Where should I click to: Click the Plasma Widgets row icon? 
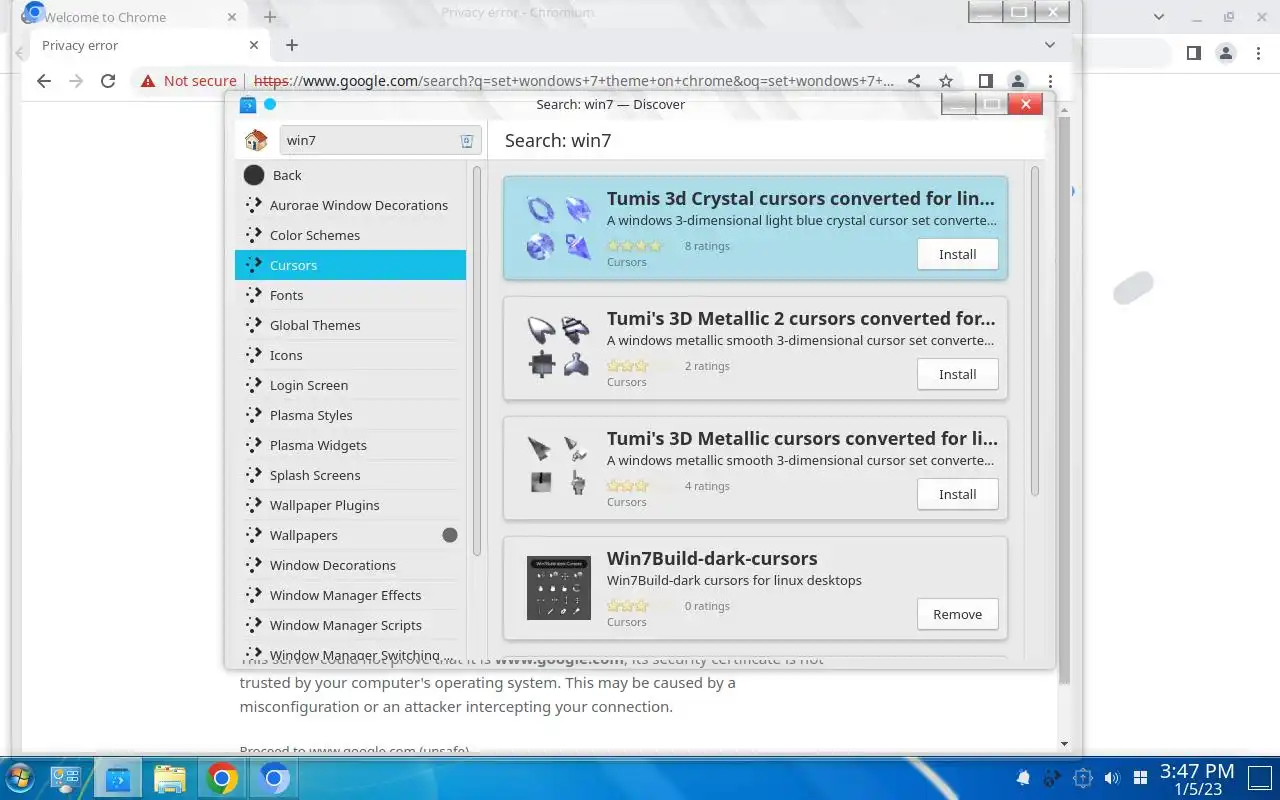[x=254, y=445]
